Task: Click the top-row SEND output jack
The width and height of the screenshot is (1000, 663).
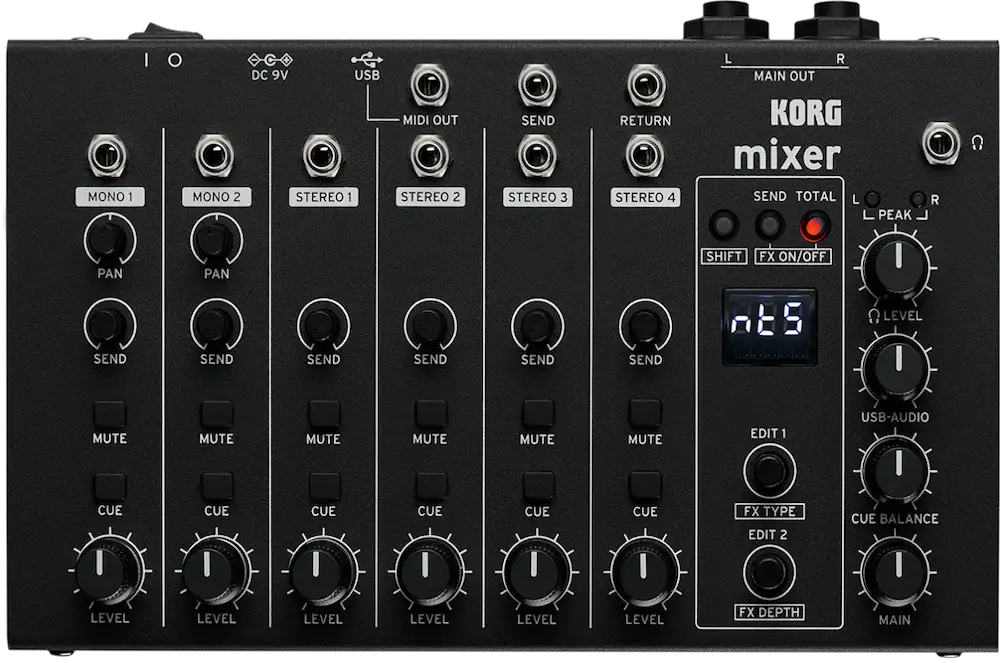Action: (537, 85)
